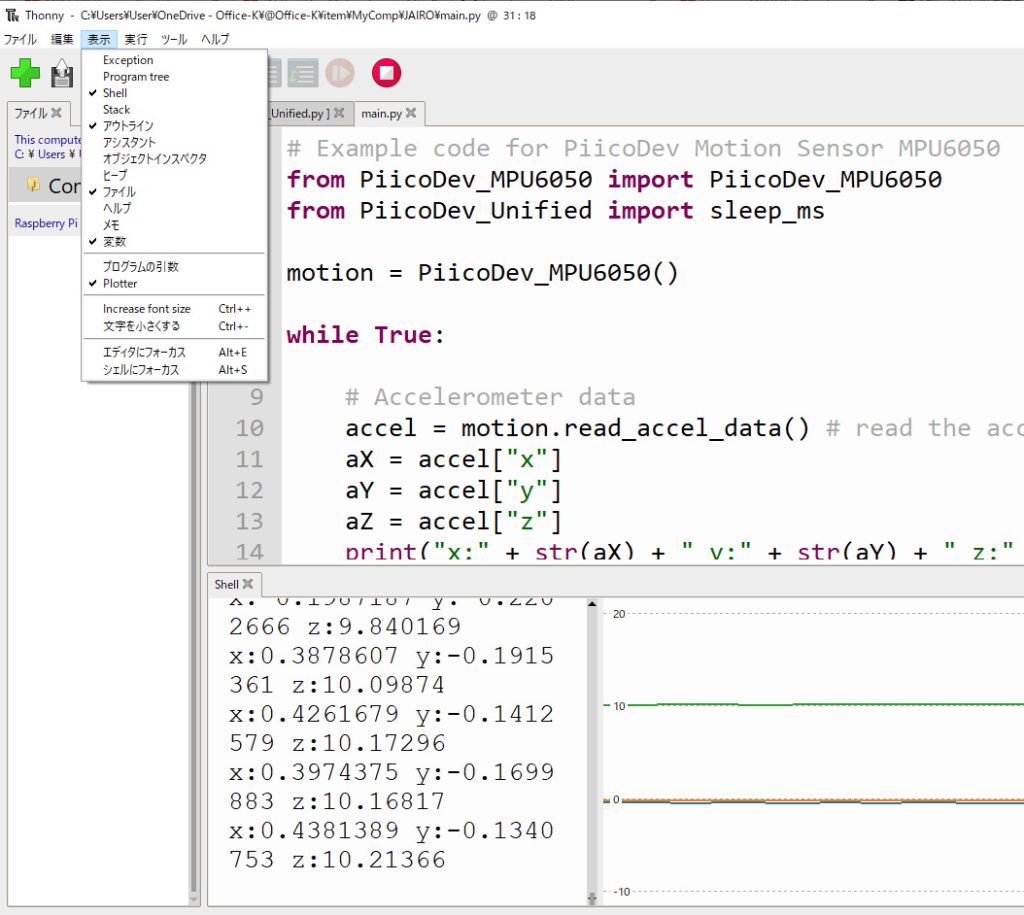Viewport: 1024px width, 915px height.
Task: Click line number 13 in editor gutter
Action: [249, 522]
